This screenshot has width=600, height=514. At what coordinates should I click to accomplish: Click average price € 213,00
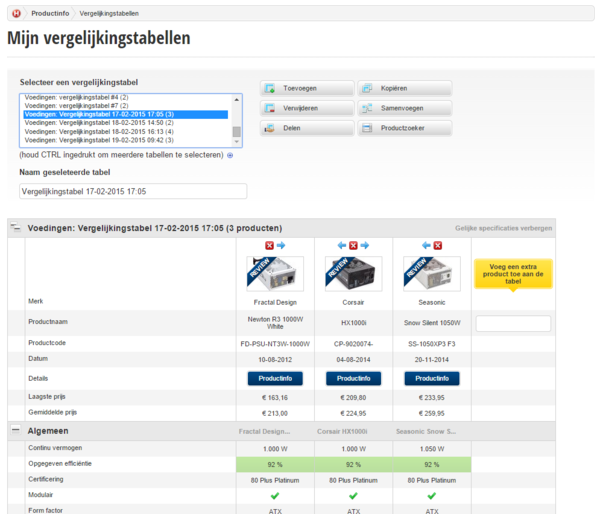(275, 413)
